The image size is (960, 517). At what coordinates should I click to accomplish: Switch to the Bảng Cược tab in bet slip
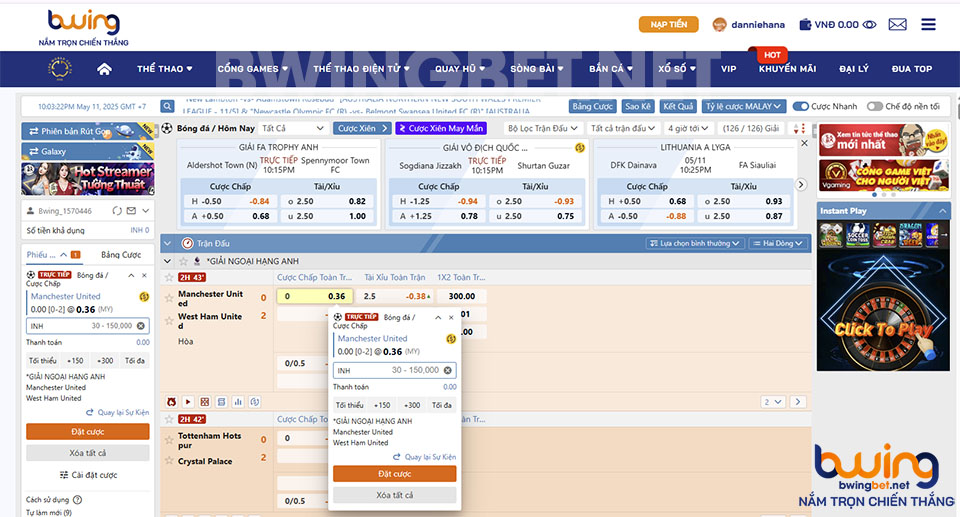coord(121,255)
